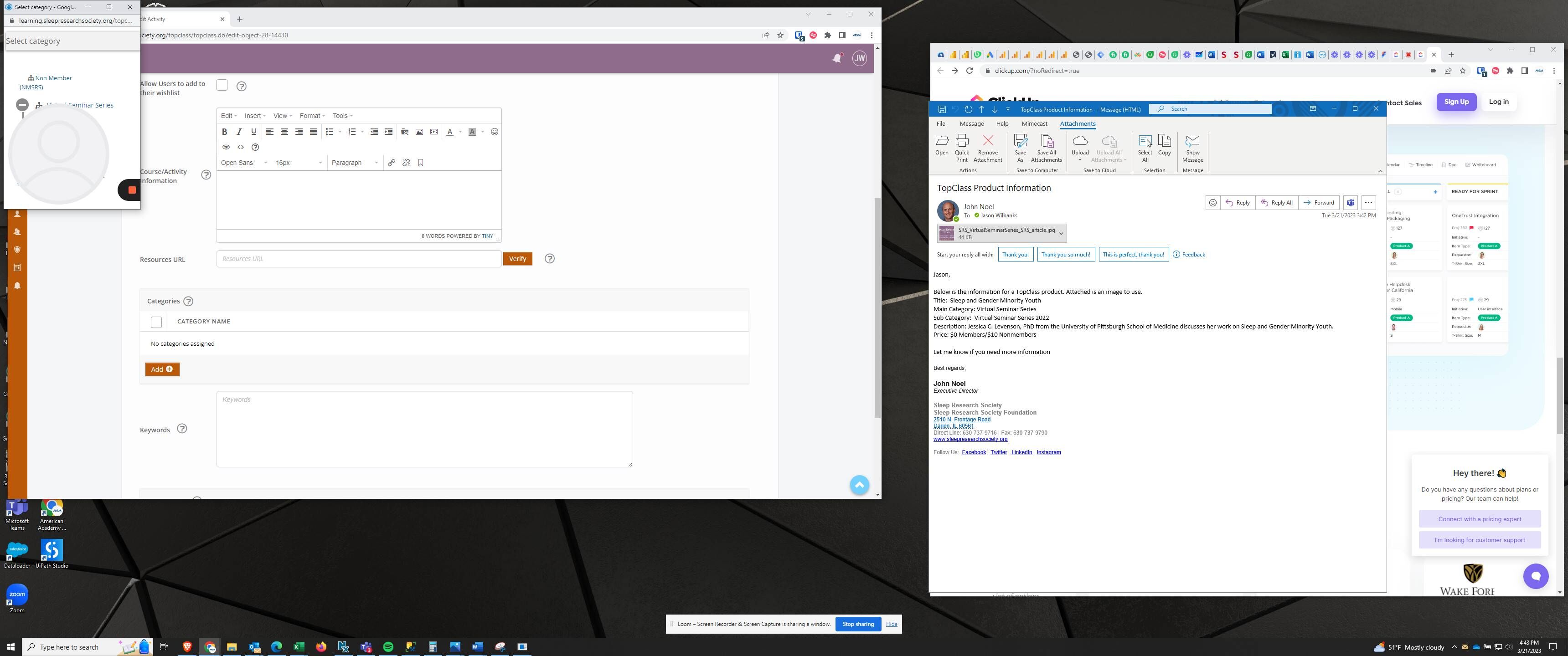Click the TopClass page vertical scrollbar
Image resolution: width=1568 pixels, height=656 pixels.
tap(877, 307)
